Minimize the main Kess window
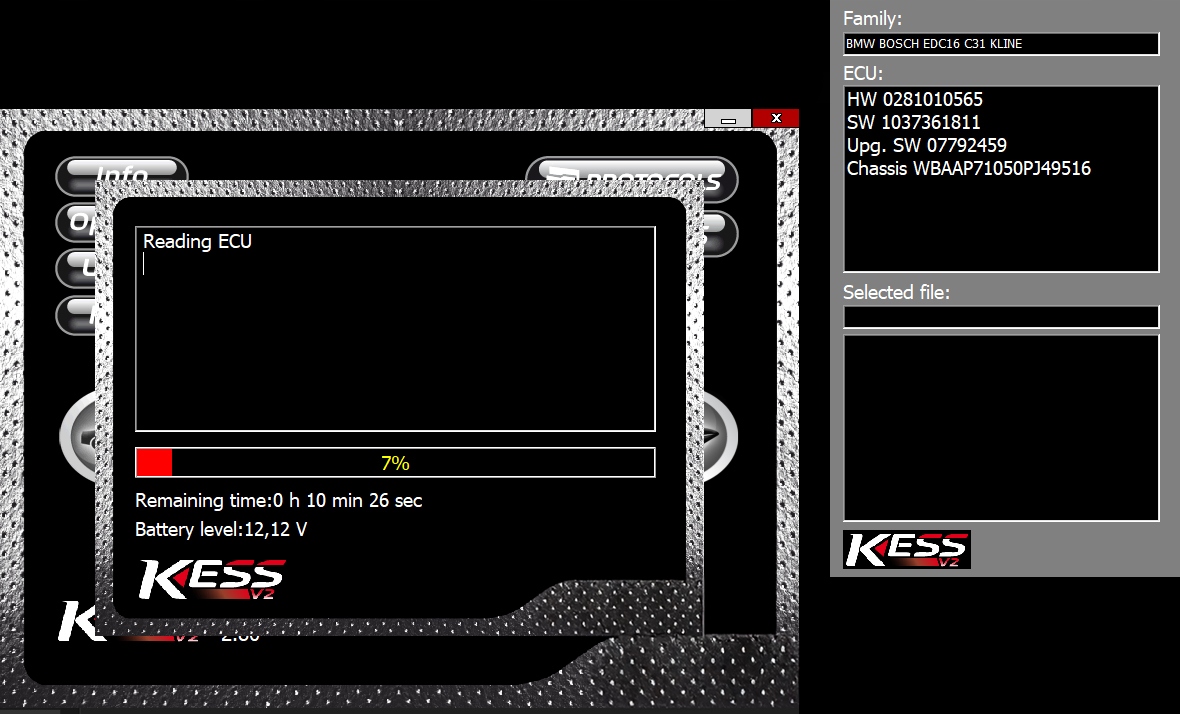This screenshot has height=714, width=1180. (728, 118)
